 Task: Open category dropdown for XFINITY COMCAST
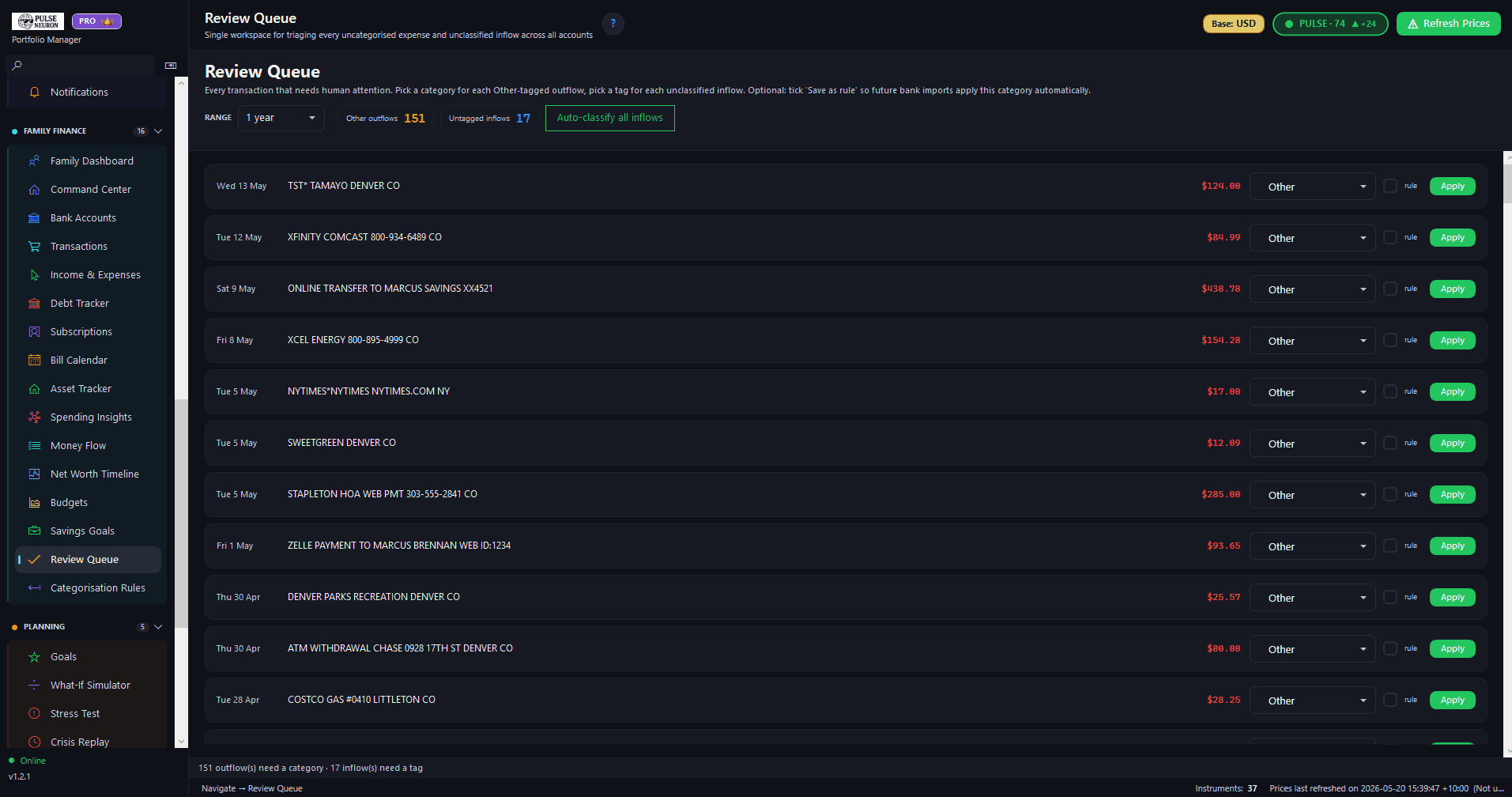coord(1312,238)
